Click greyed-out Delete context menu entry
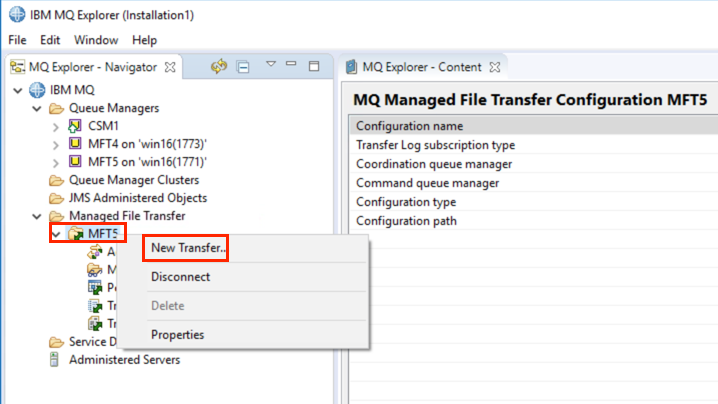The height and width of the screenshot is (404, 718). pyautogui.click(x=168, y=306)
